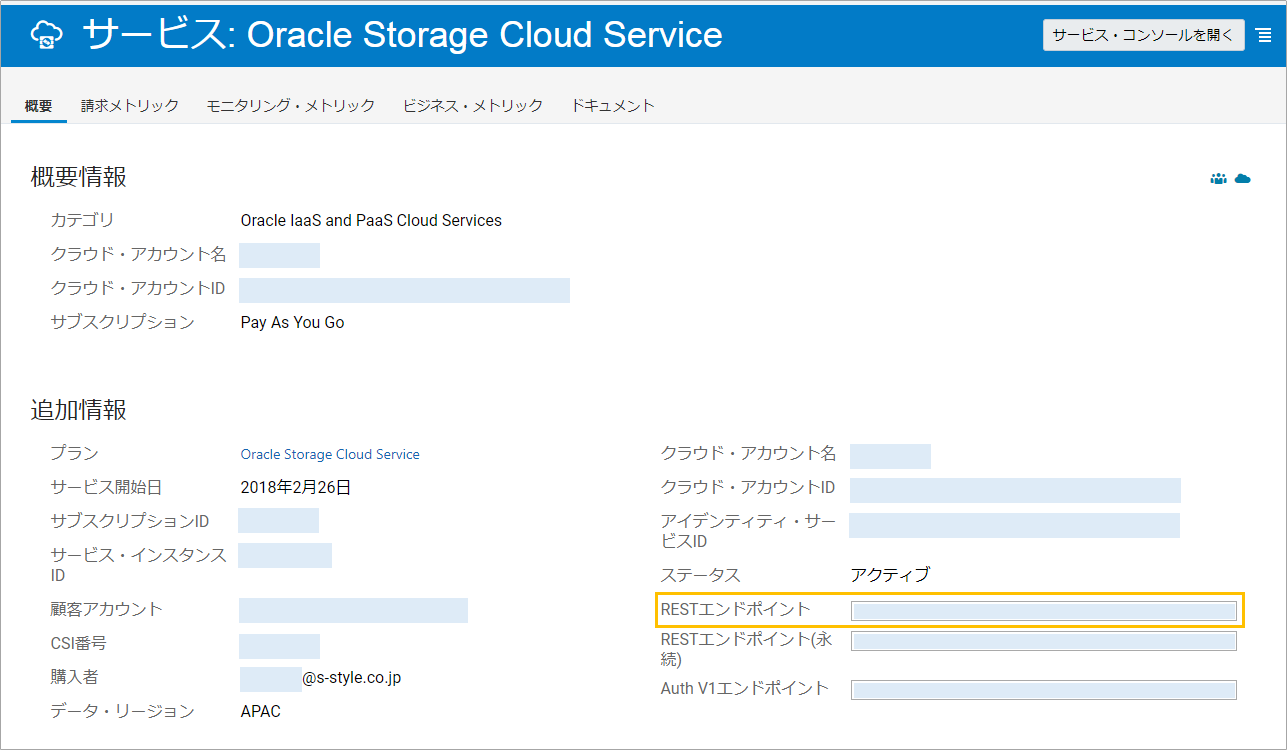Click the アクティブ status value
Image resolution: width=1287 pixels, height=750 pixels.
pos(890,575)
